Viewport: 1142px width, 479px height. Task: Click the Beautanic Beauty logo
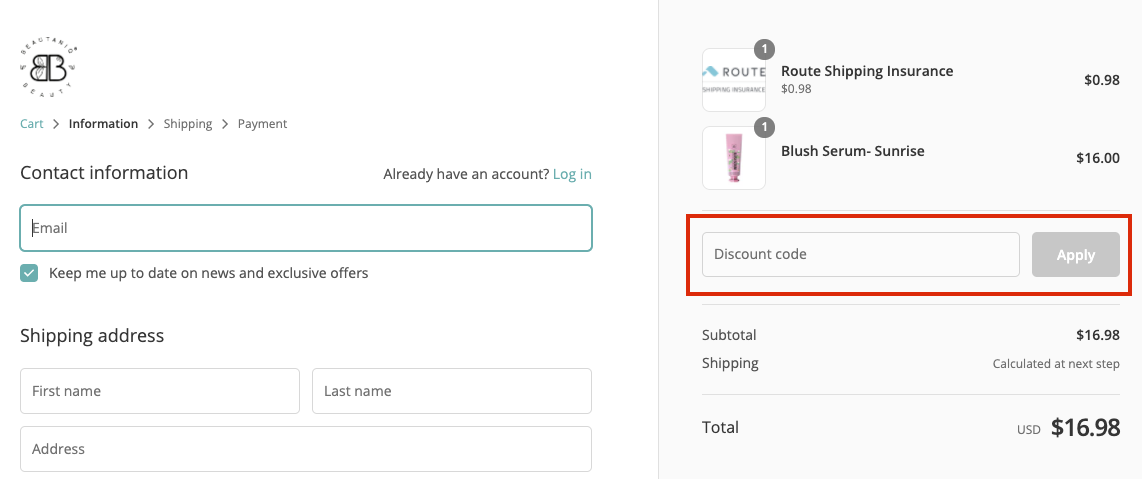[49, 67]
